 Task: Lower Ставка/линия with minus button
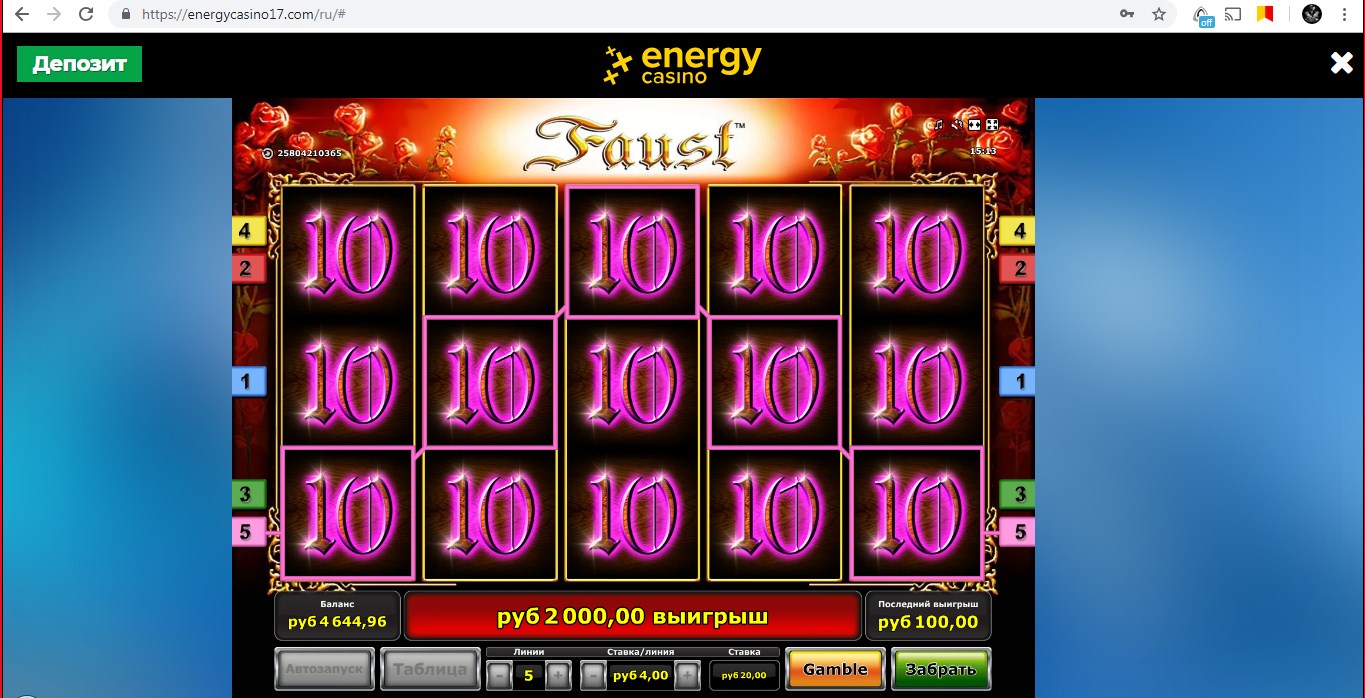click(x=592, y=675)
